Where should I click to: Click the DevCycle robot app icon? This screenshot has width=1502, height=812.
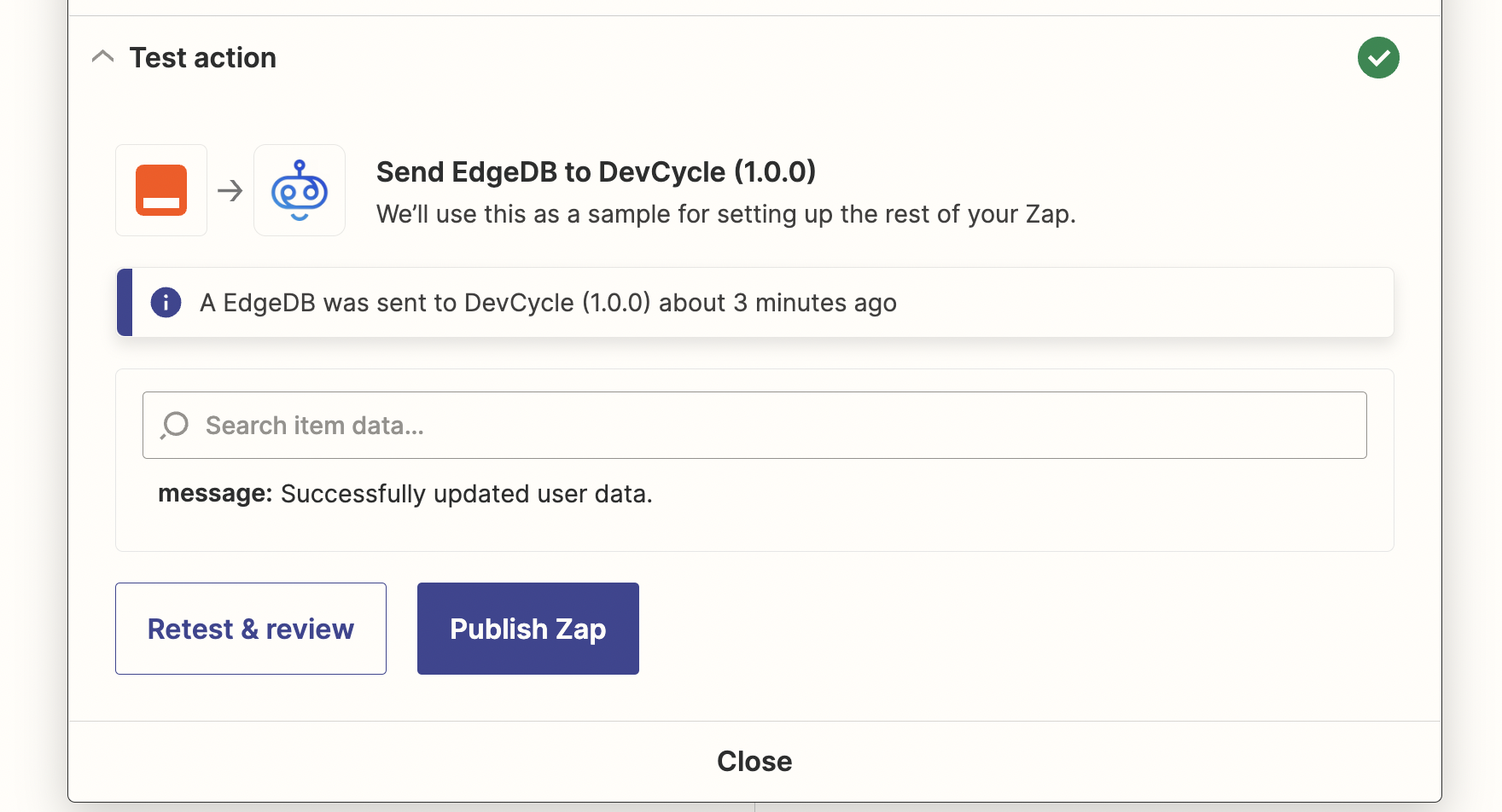click(x=300, y=190)
